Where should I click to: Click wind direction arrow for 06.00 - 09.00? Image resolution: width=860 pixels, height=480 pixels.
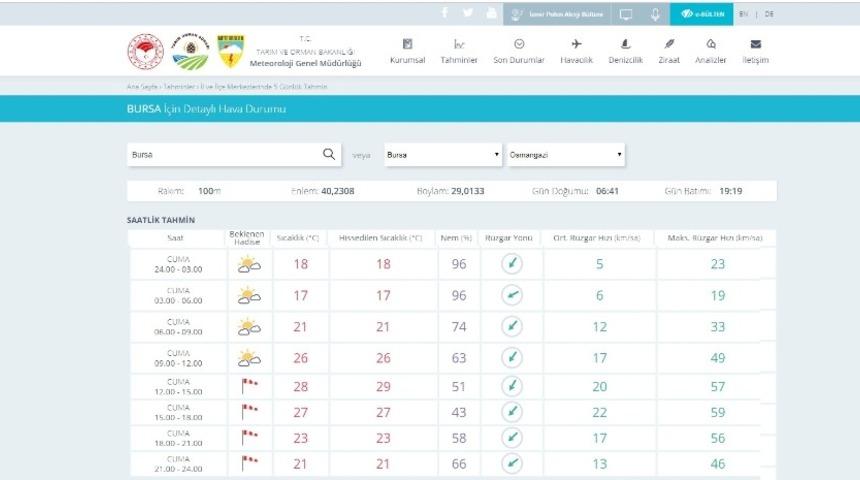tap(512, 326)
